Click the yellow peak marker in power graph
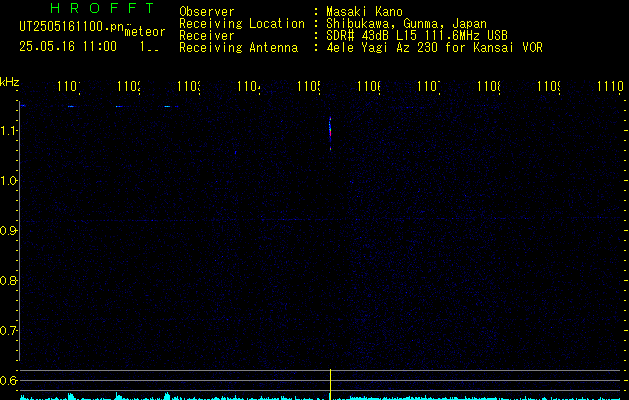 [x=330, y=384]
